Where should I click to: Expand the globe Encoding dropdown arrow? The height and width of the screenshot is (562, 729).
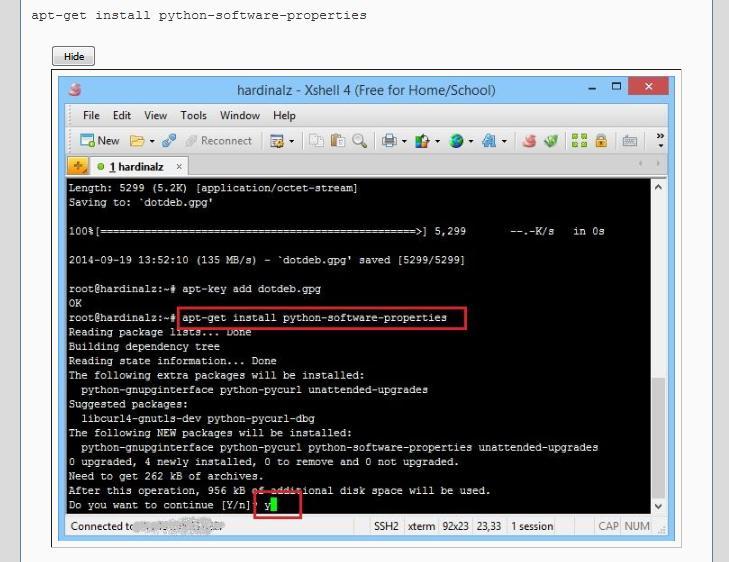471,141
